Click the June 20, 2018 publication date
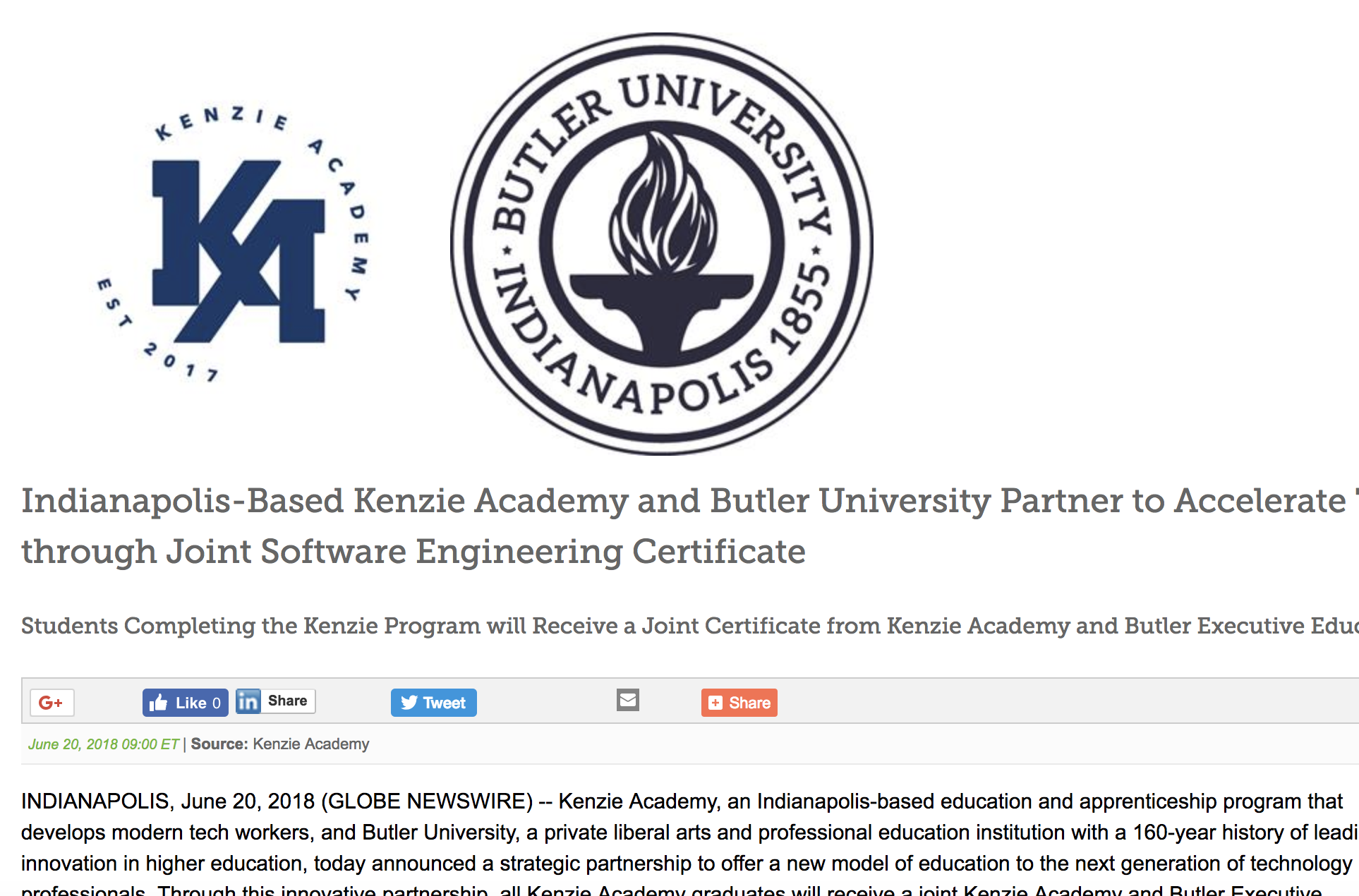1359x896 pixels. (104, 744)
